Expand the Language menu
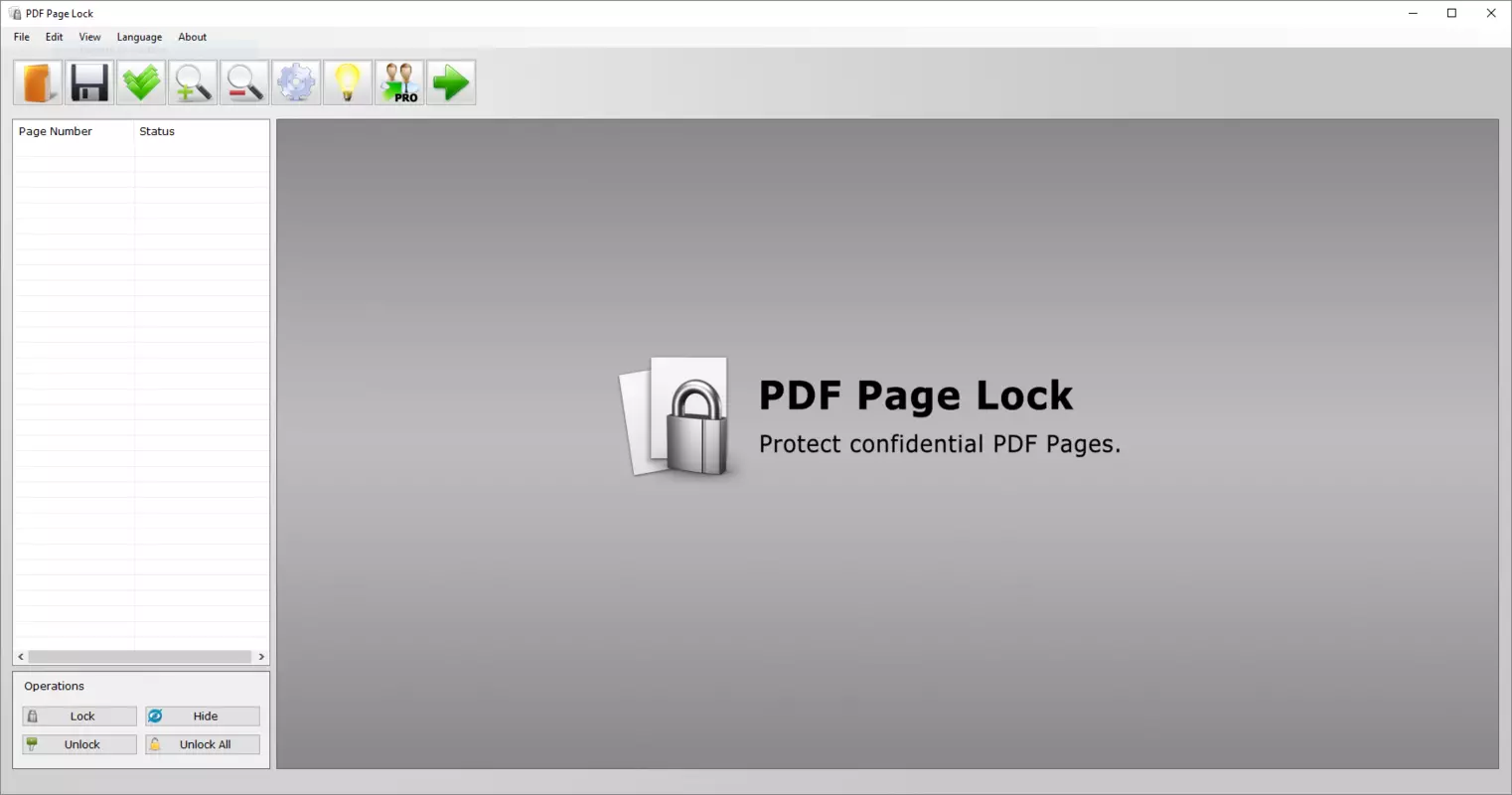The width and height of the screenshot is (1512, 795). point(139,37)
